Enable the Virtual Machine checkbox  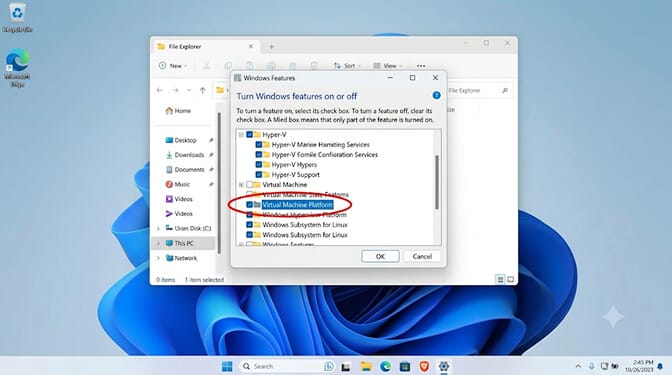[x=249, y=185]
